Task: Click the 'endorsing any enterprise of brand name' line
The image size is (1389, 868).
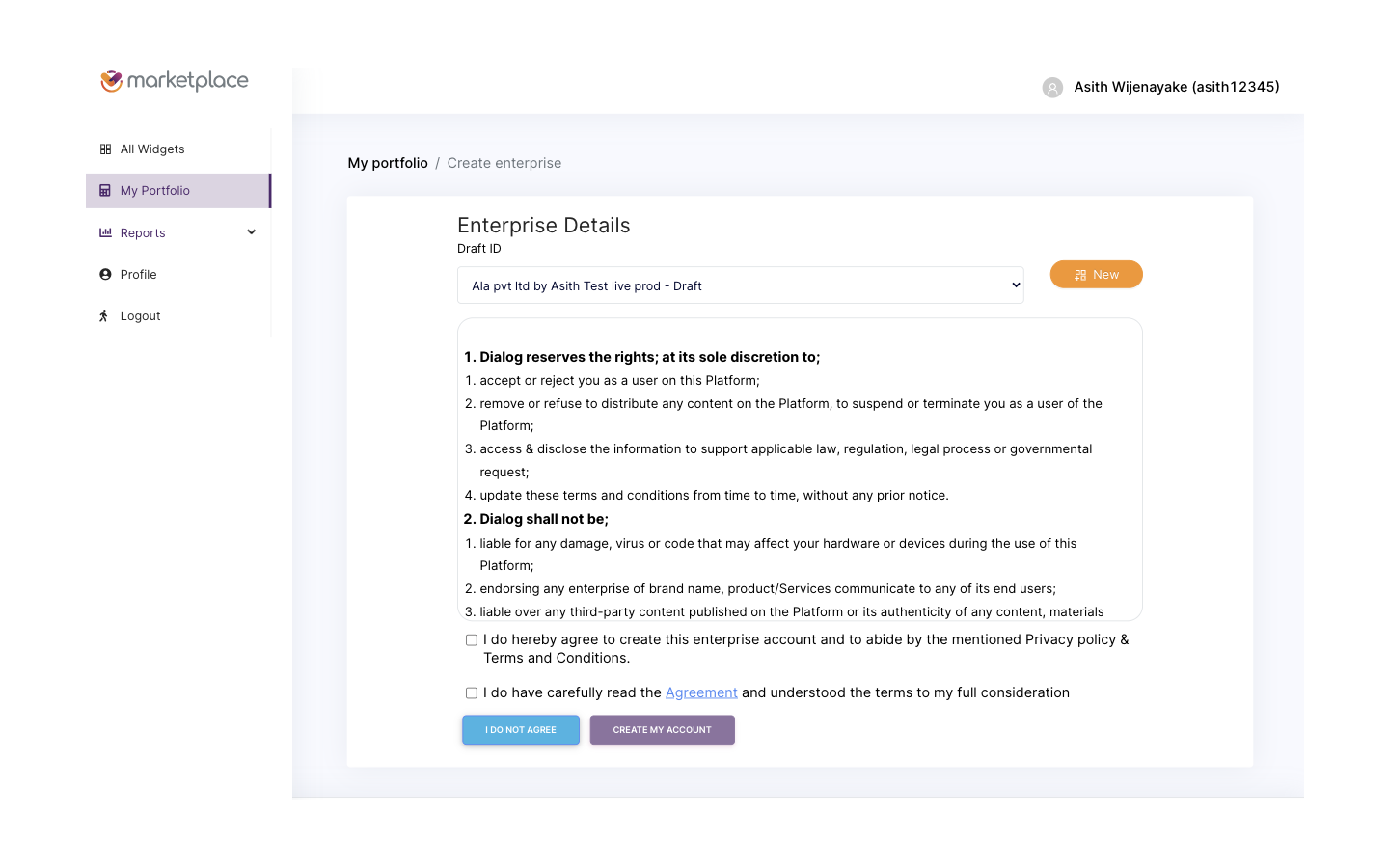Action: click(x=768, y=589)
